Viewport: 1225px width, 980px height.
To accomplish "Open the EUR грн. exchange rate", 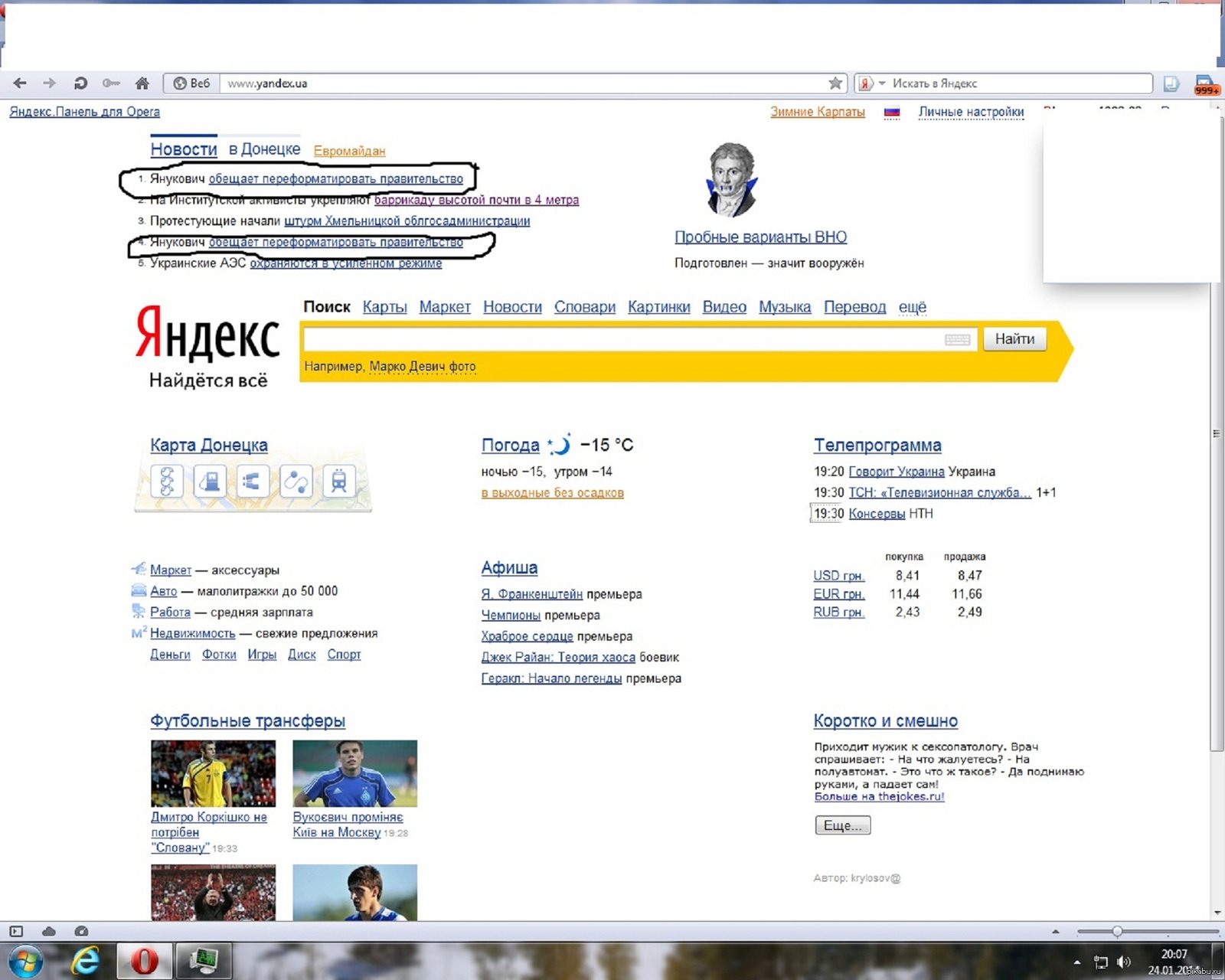I will point(838,594).
